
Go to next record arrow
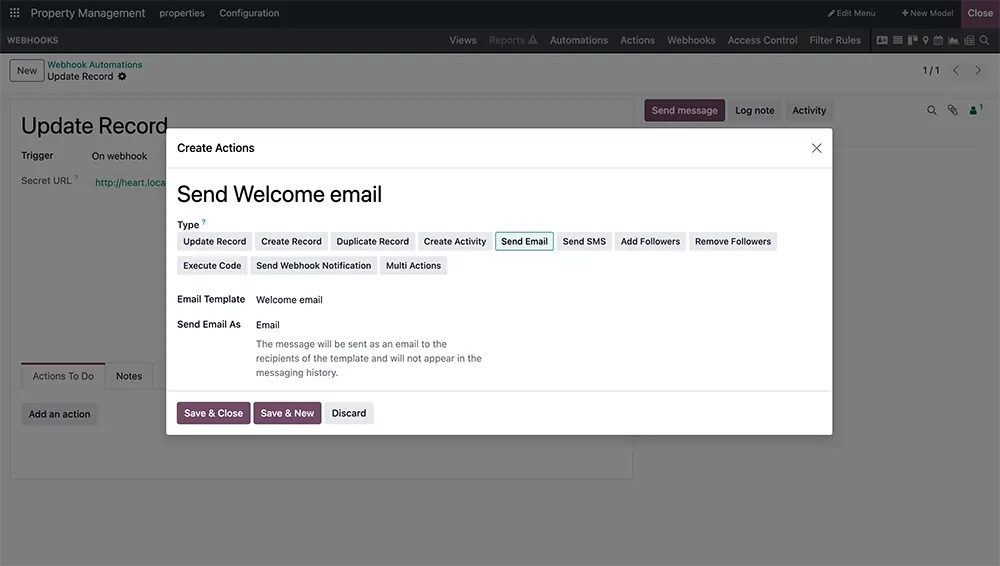(x=978, y=70)
